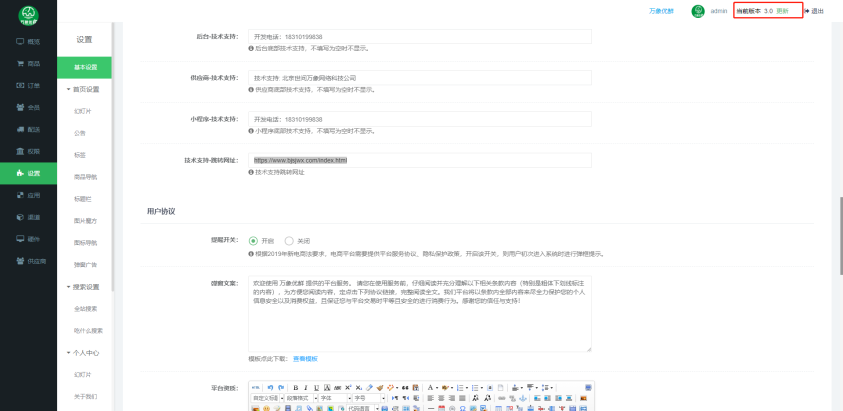The image size is (843, 411).
Task: Center align text in editor
Action: pyautogui.click(x=441, y=398)
